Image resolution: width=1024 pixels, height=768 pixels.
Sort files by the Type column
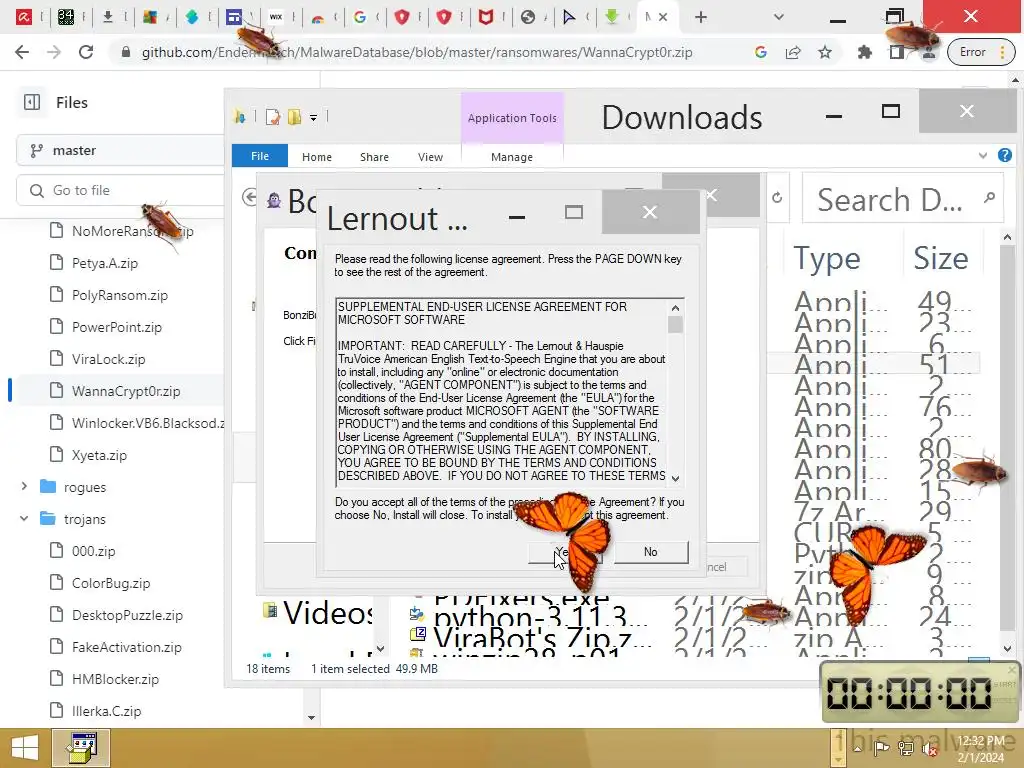click(x=827, y=259)
